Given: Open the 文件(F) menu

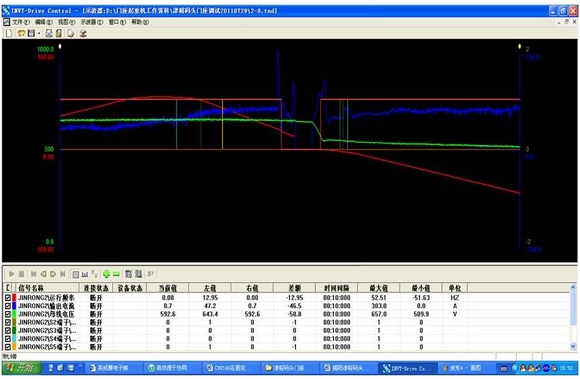Looking at the screenshot, I should [20, 22].
